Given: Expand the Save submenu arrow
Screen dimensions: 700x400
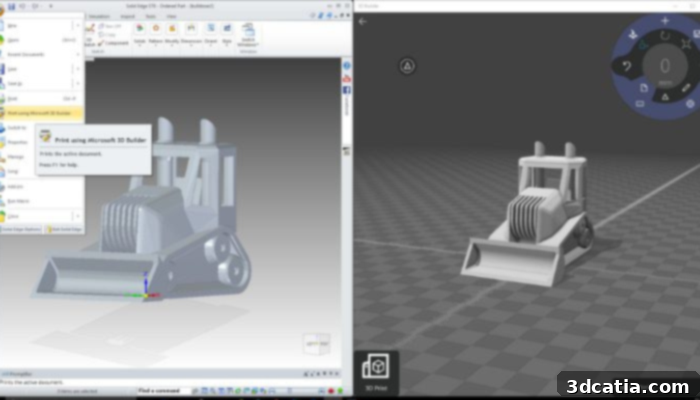Looking at the screenshot, I should (x=78, y=69).
